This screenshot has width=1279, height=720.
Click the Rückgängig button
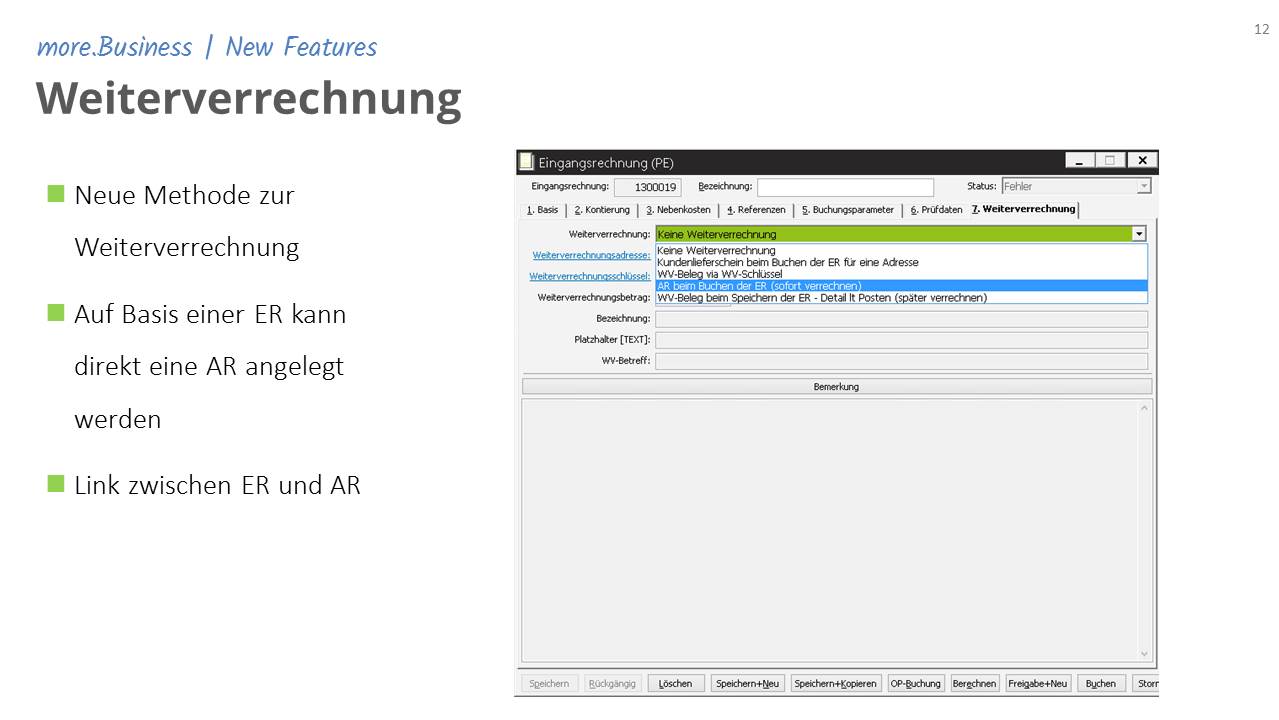coord(611,684)
